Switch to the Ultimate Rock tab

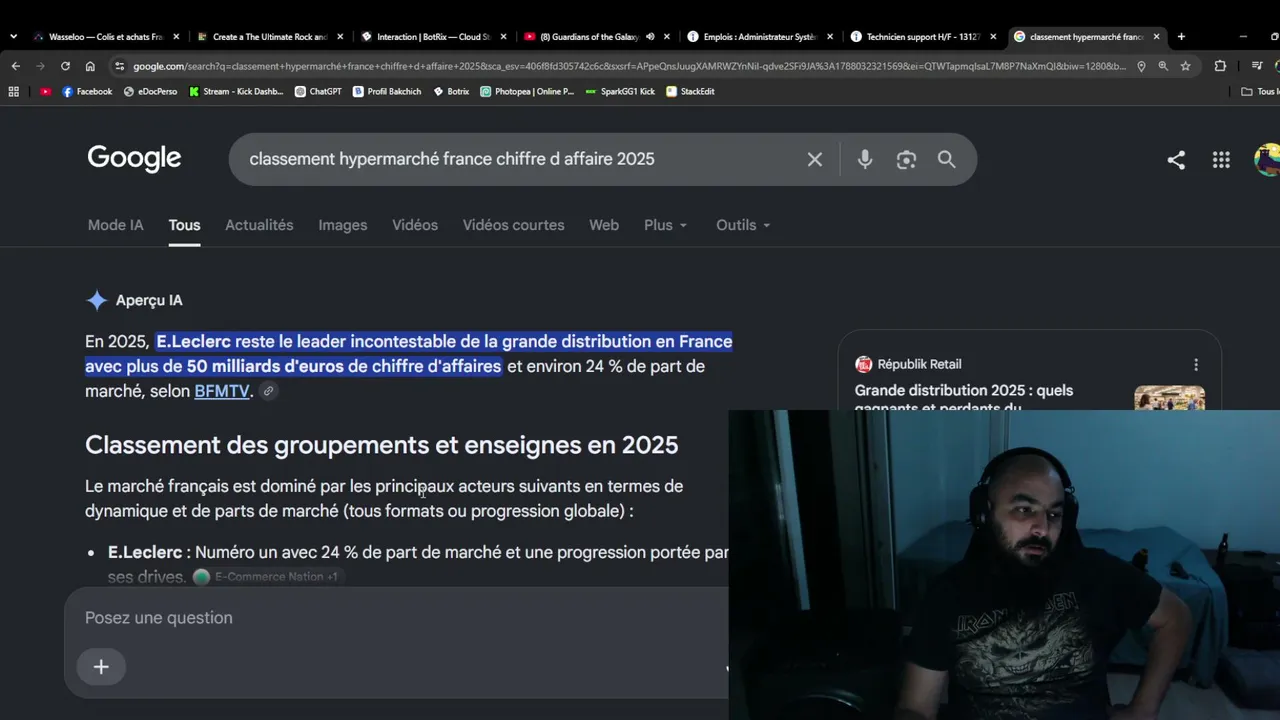270,37
